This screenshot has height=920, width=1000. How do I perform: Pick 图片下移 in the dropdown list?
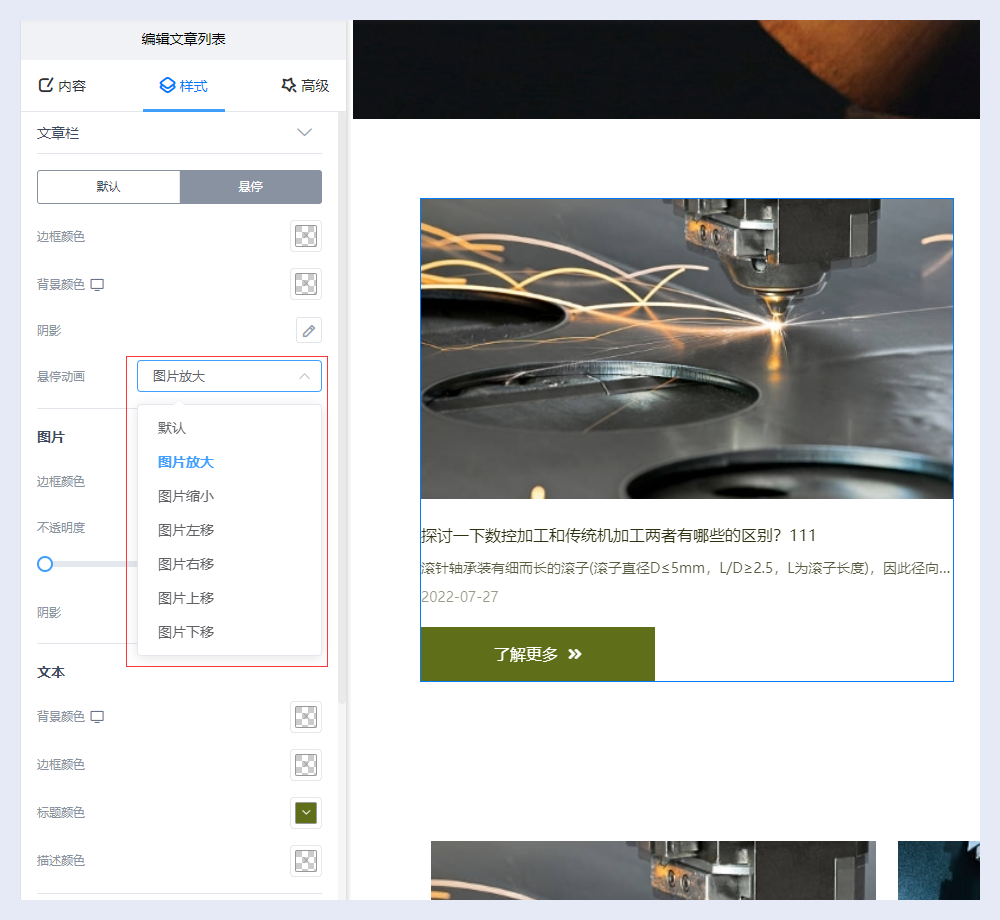pyautogui.click(x=186, y=632)
